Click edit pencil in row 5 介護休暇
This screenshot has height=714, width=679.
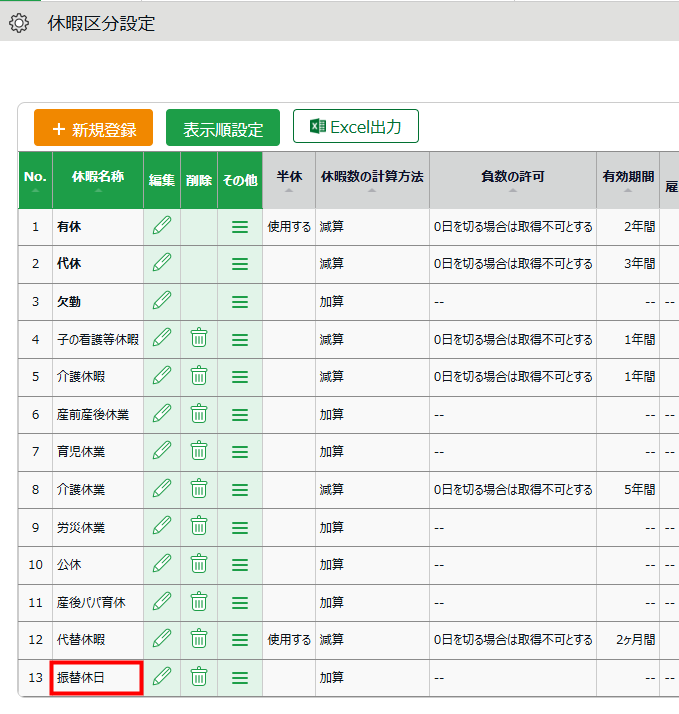point(162,376)
